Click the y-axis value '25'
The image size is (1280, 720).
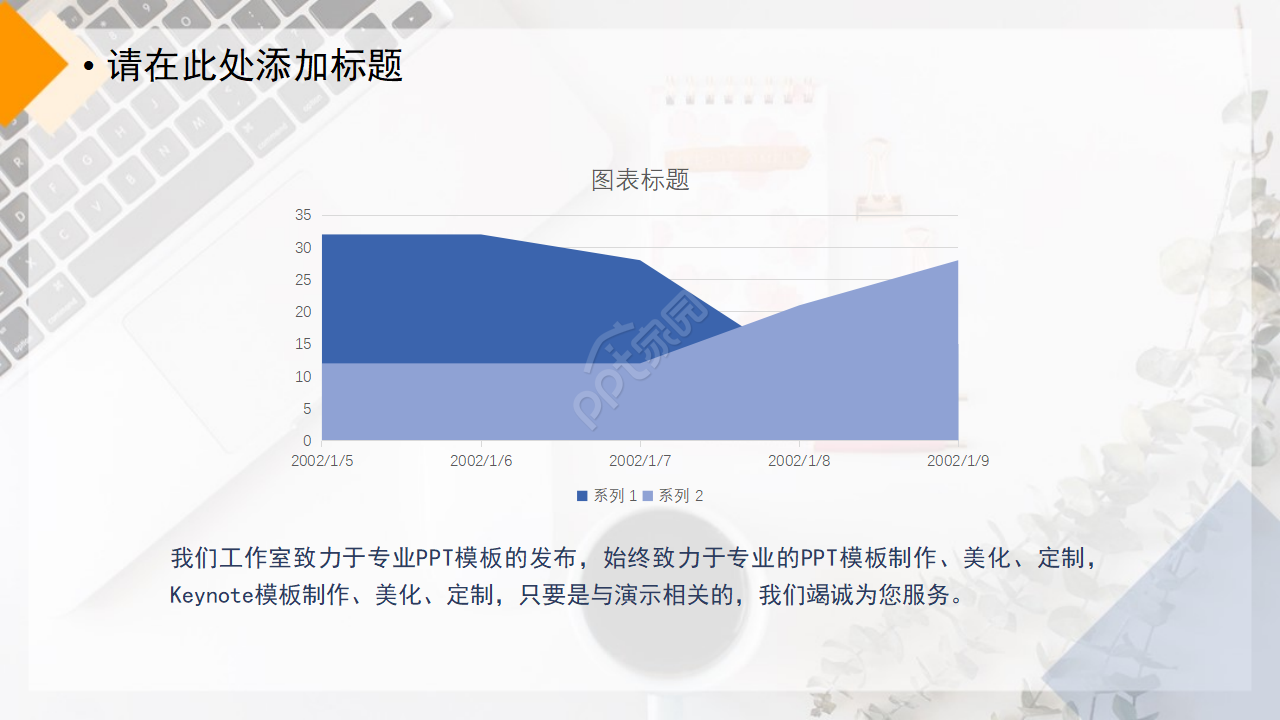coord(303,280)
